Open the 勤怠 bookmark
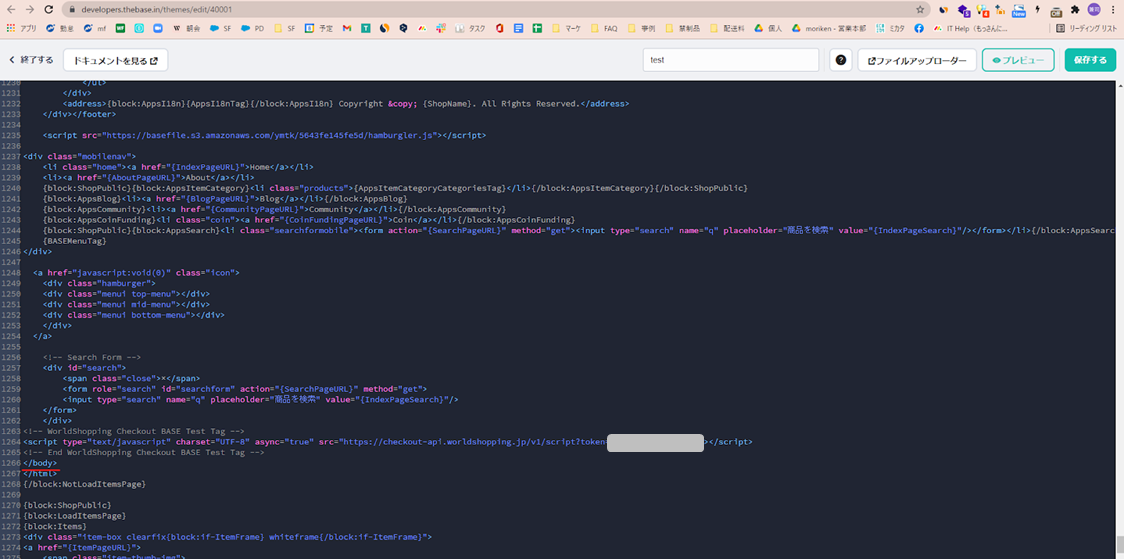 [x=60, y=29]
